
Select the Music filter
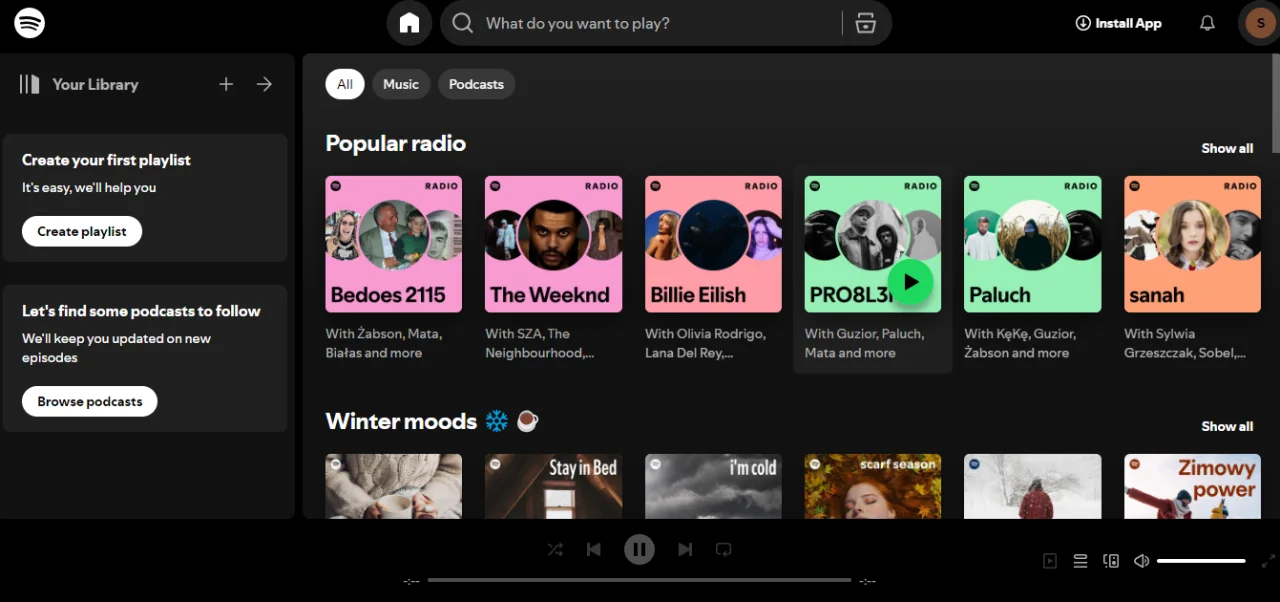point(401,84)
